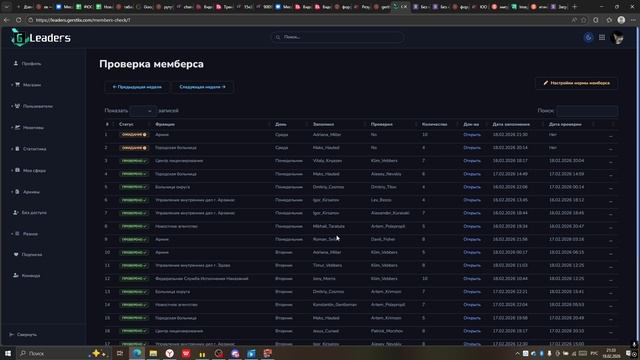Viewport: 640px width, 360px height.
Task: Click Открыть link in row 2
Action: (472, 148)
